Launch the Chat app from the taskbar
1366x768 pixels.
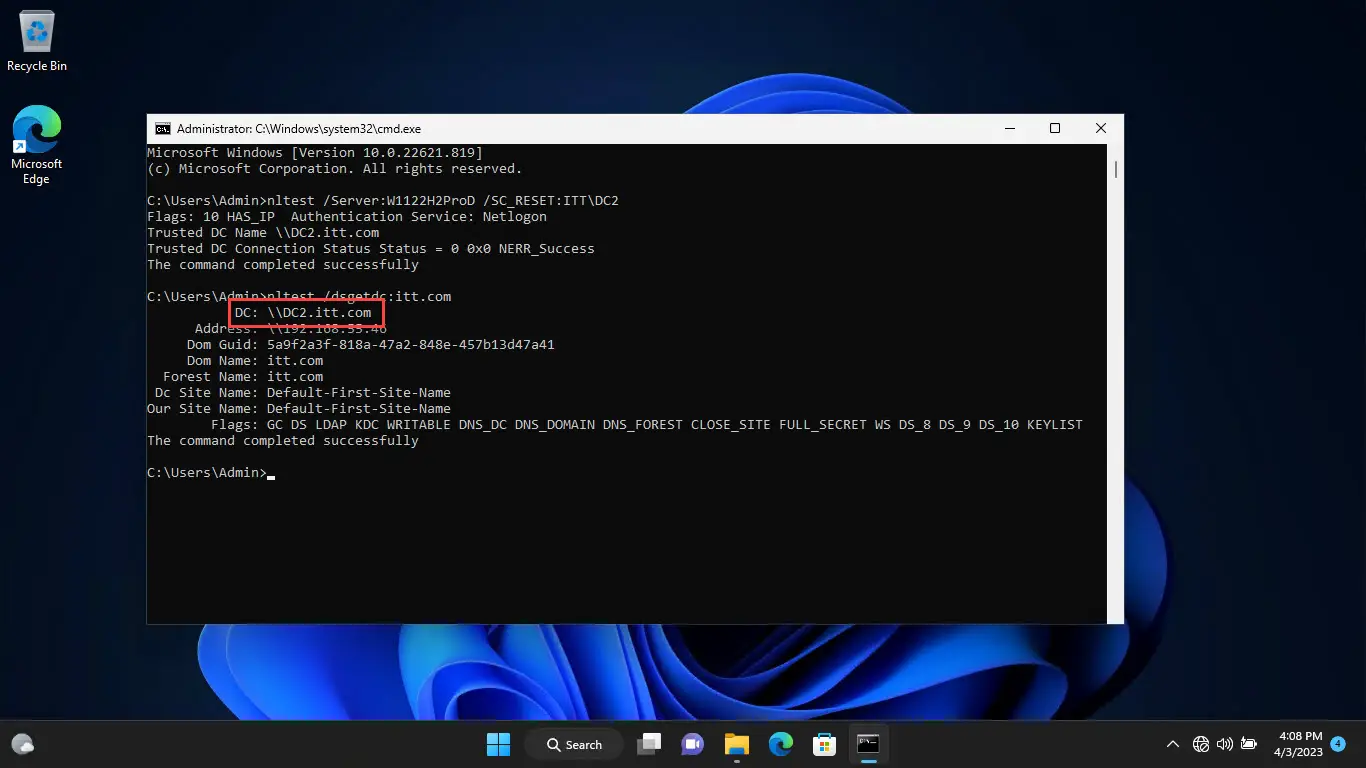[692, 744]
